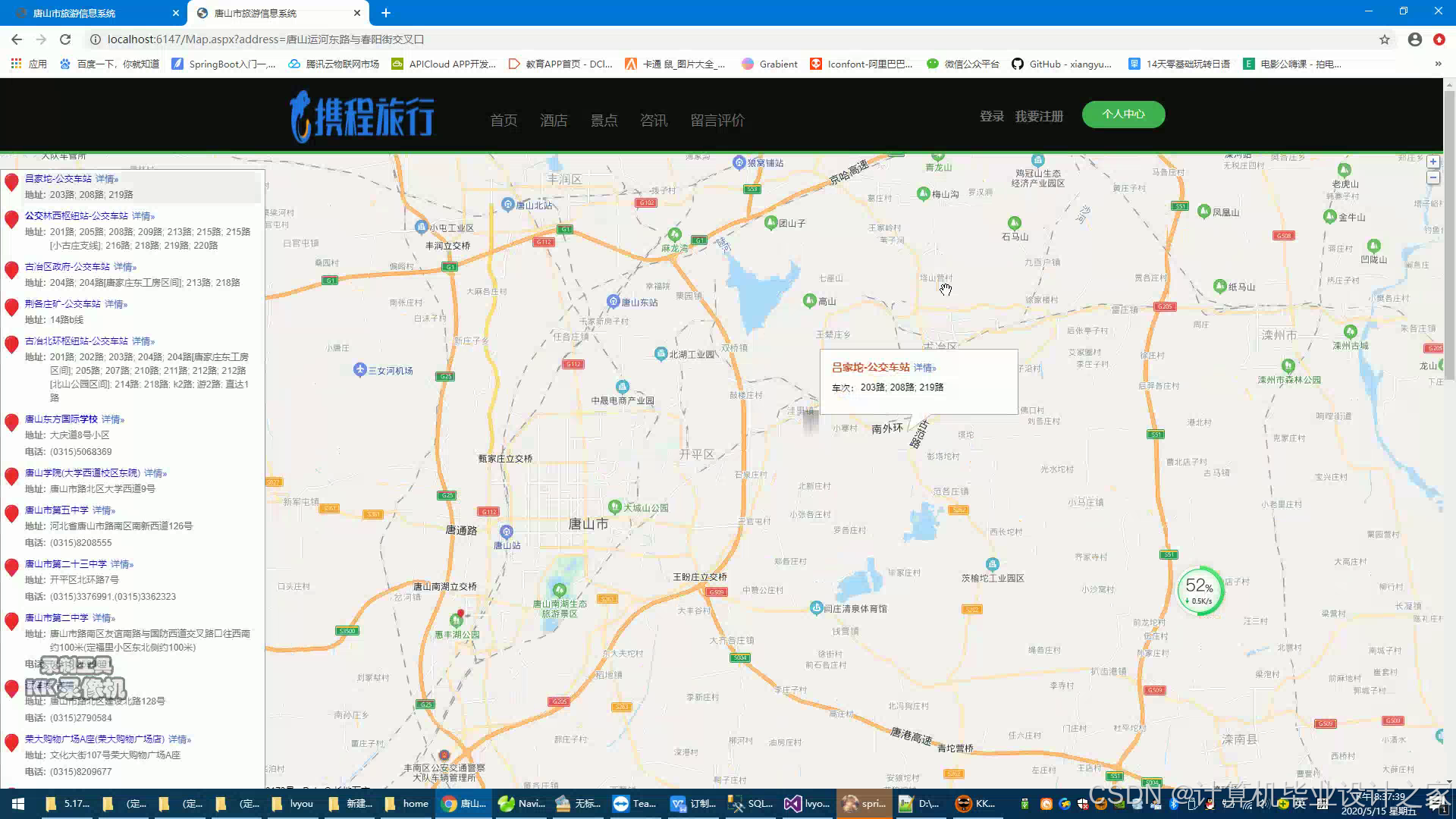
Task: Open 详情 link in the map popup
Action: [x=924, y=368]
